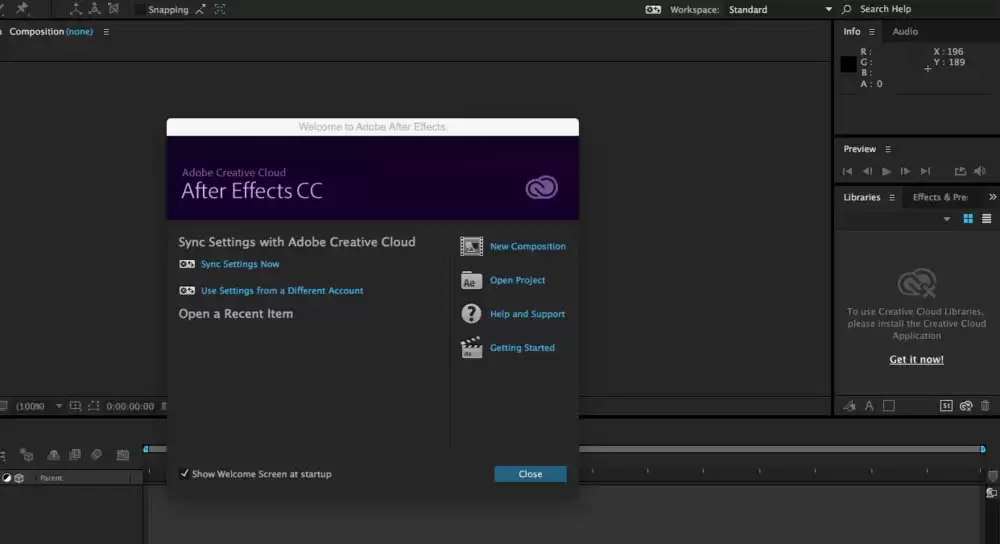The image size is (1000, 544).
Task: Open the Libraries dropdown arrow
Action: (x=947, y=219)
